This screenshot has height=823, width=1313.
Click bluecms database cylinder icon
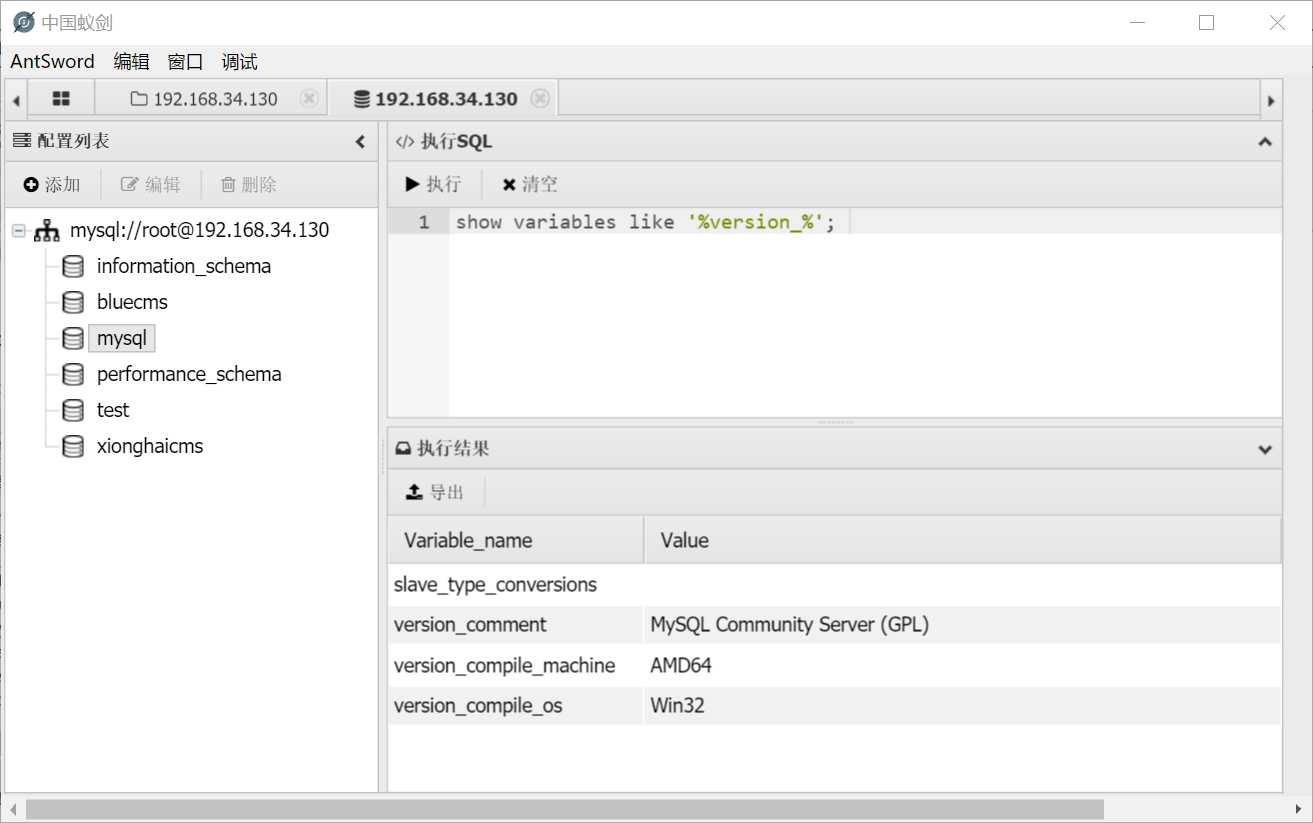click(x=73, y=302)
